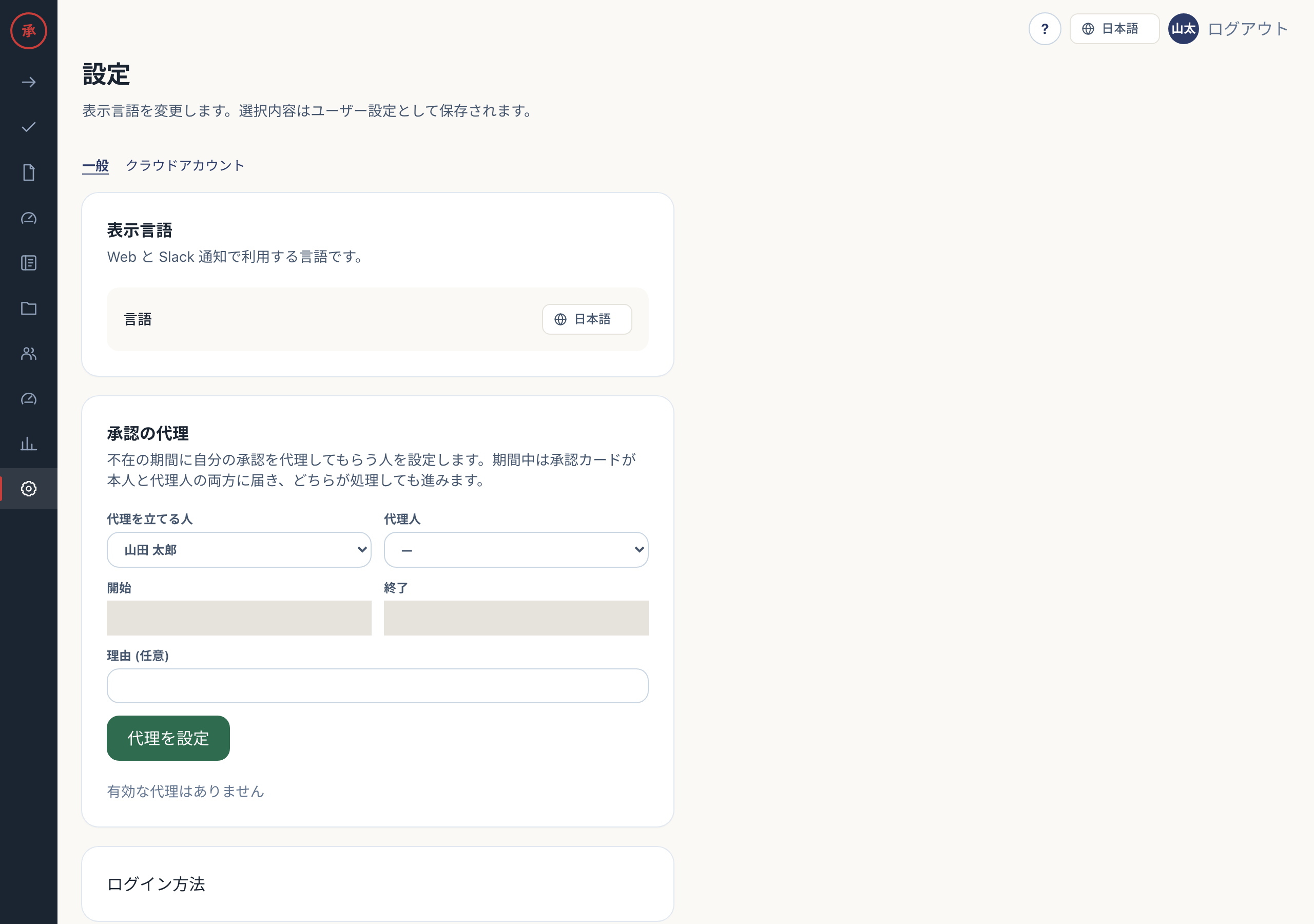Open the 代理人 dropdown
Image resolution: width=1314 pixels, height=924 pixels.
click(x=516, y=550)
